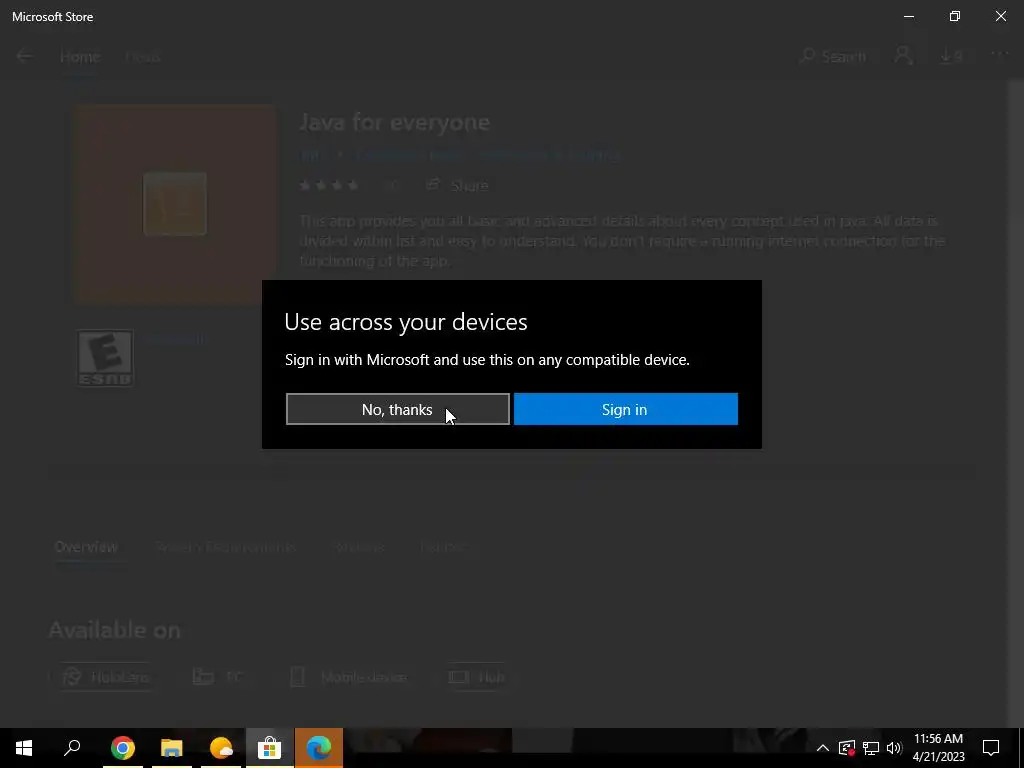Screen dimensions: 1024x768
Task: Select the Overview tab
Action: tap(86, 547)
